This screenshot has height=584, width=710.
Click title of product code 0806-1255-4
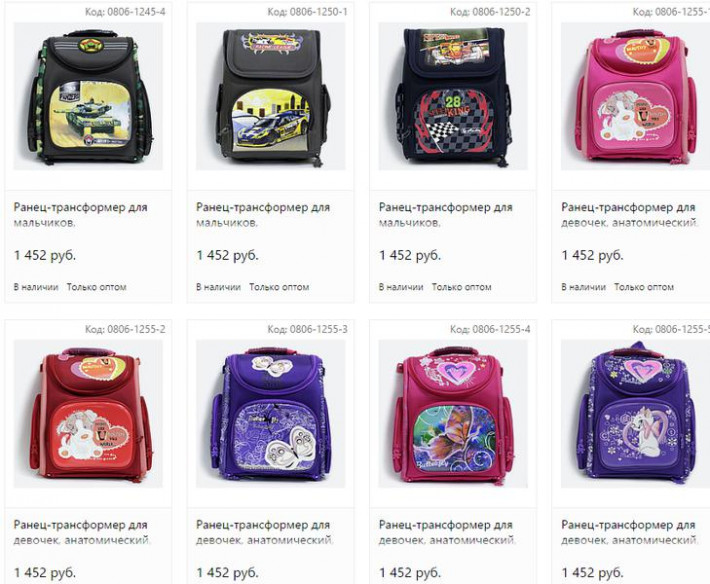point(446,532)
